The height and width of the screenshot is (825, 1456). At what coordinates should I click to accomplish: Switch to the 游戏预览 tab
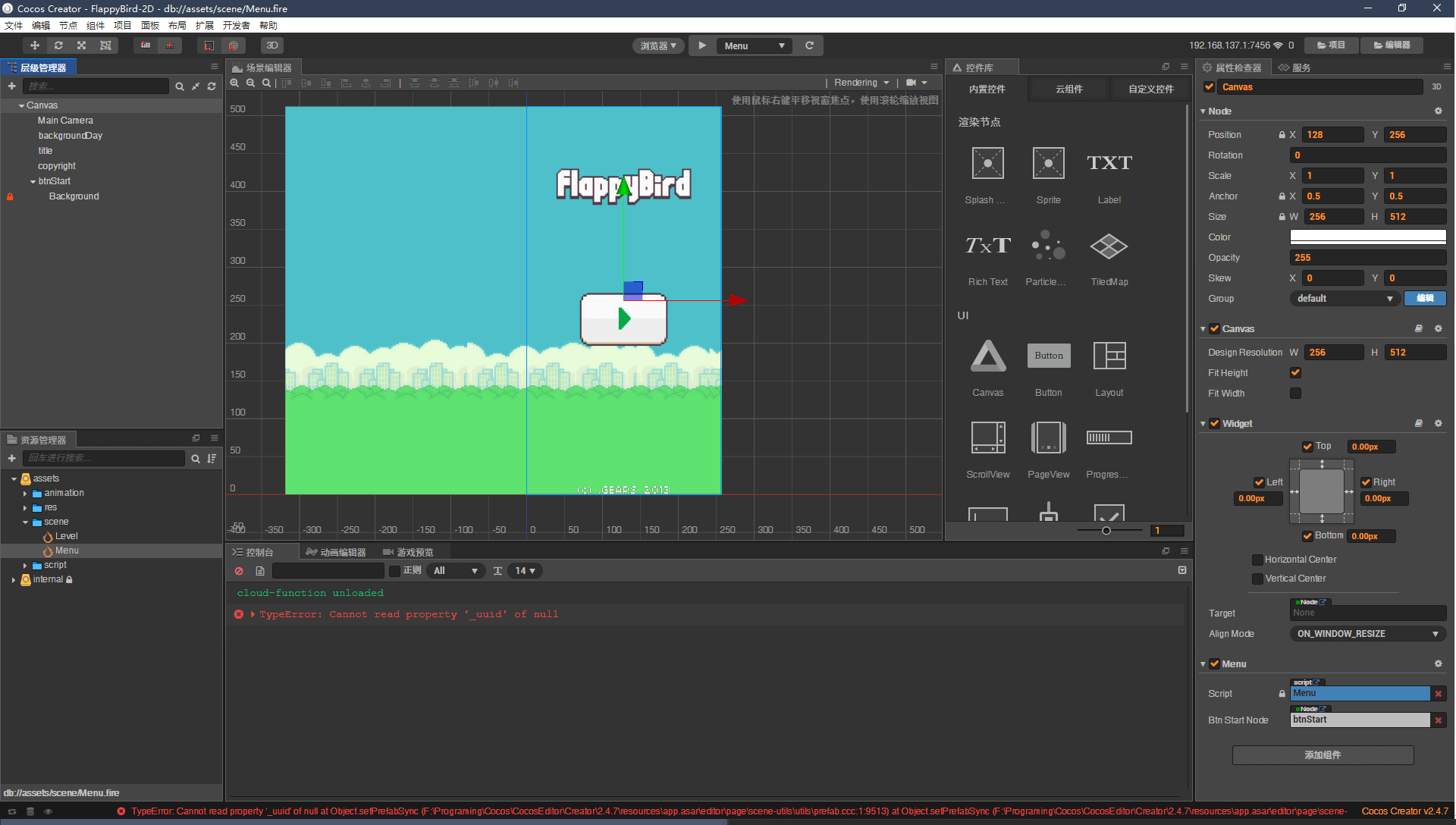coord(409,552)
